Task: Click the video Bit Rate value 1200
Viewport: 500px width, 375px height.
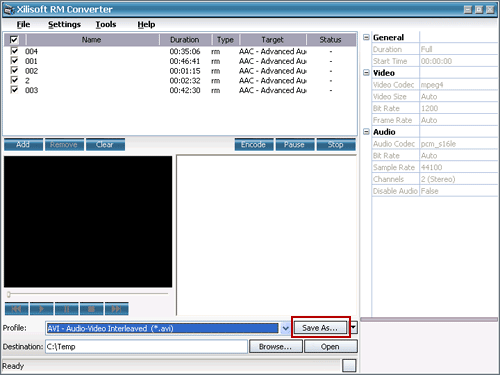Action: [x=458, y=108]
